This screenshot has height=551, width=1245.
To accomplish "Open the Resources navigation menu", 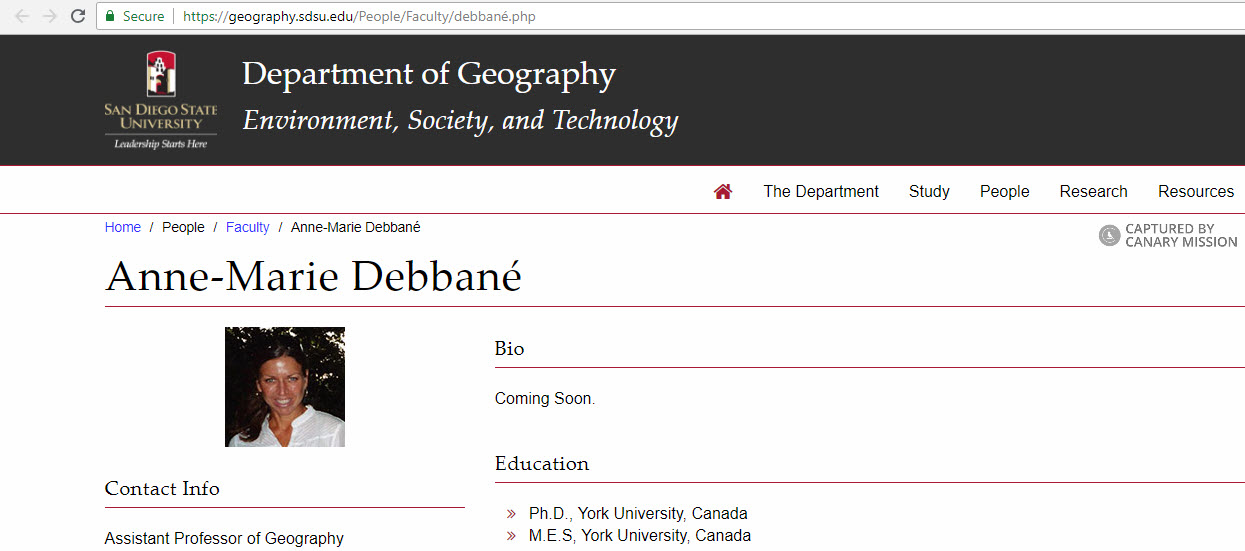I will click(x=1195, y=191).
